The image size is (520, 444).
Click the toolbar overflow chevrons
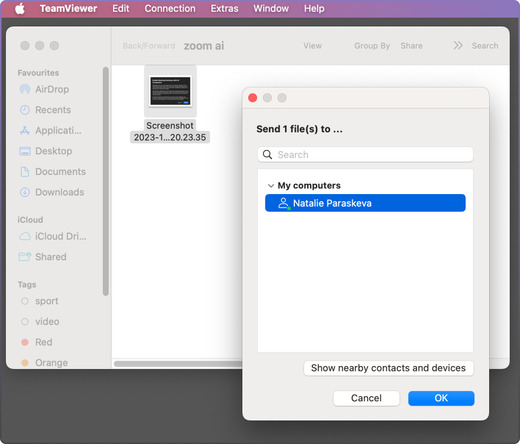point(458,45)
